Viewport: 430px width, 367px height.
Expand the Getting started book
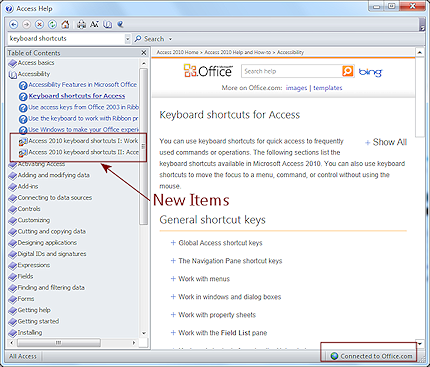coord(34,321)
